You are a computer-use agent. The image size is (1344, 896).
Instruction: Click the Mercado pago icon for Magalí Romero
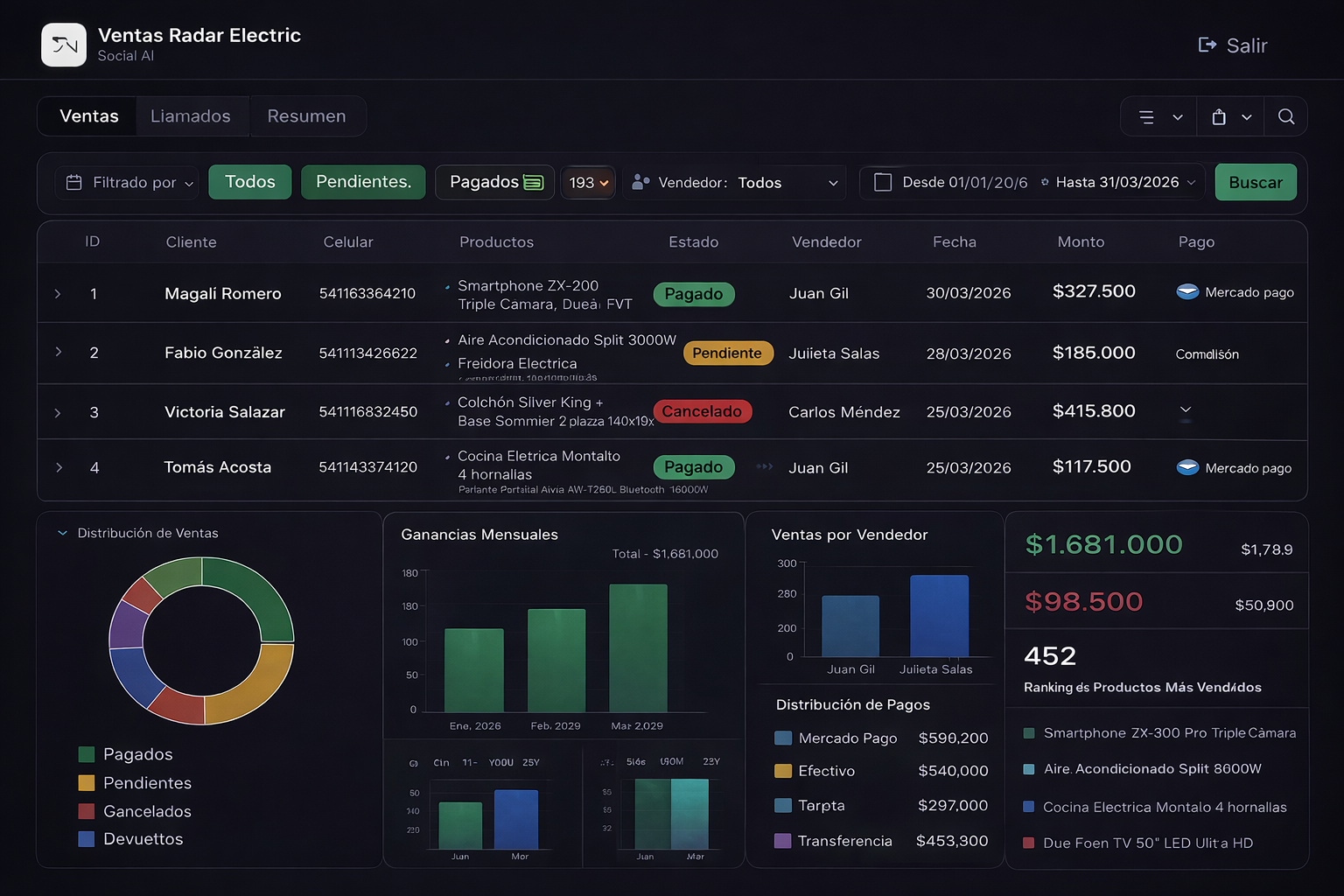click(x=1187, y=292)
